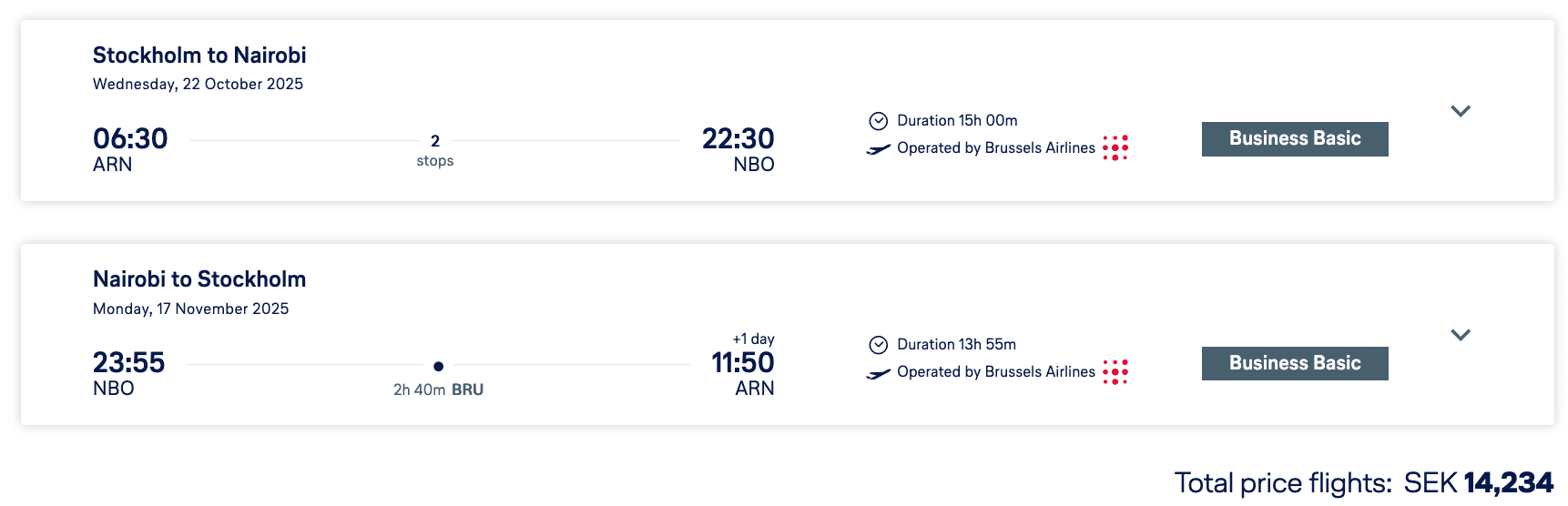Expand the Stockholm to Nairobi flight details
The width and height of the screenshot is (1568, 506).
1461,111
